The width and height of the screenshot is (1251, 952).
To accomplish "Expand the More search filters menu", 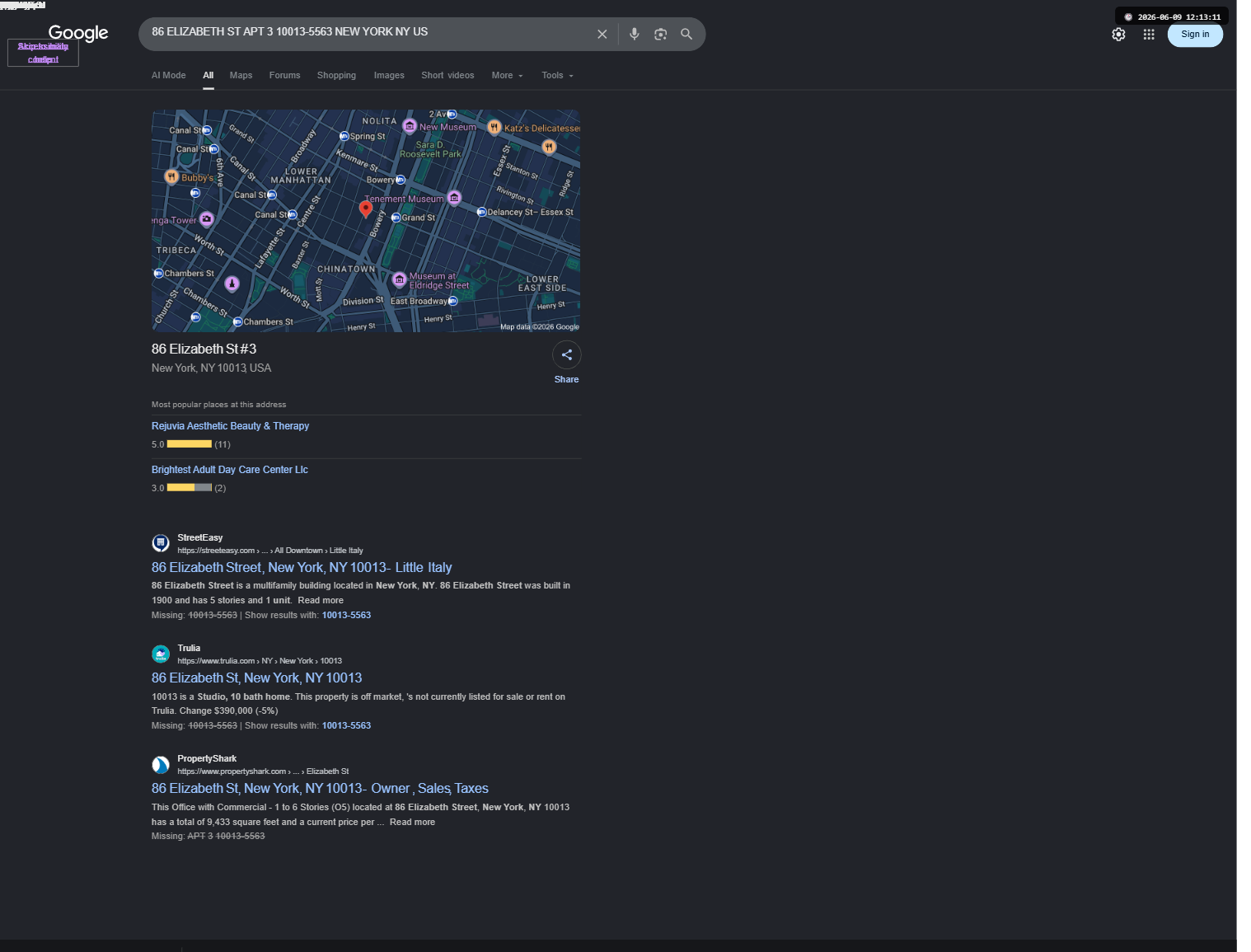I will click(508, 75).
